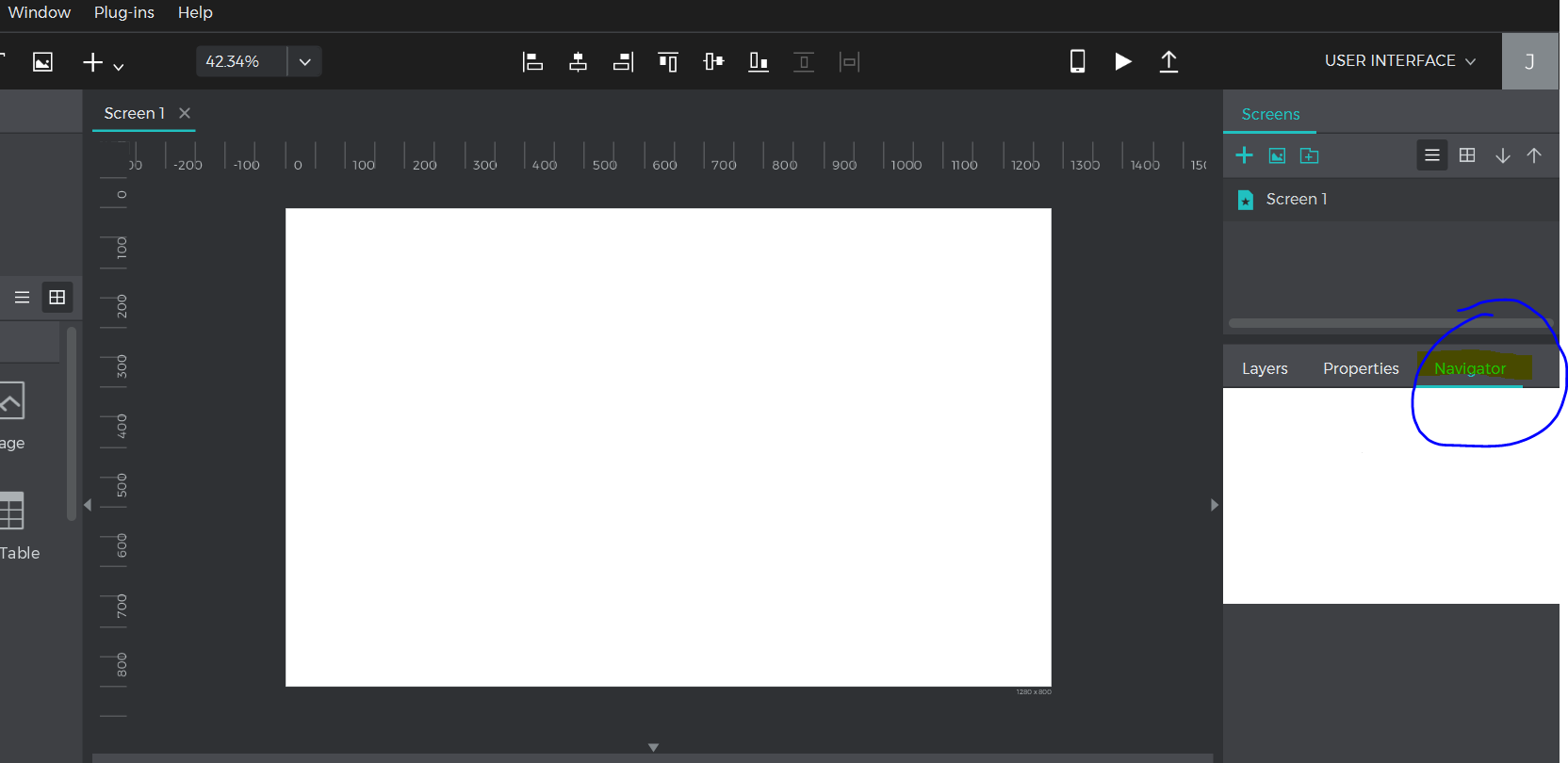Click the align left edges icon

tap(532, 62)
